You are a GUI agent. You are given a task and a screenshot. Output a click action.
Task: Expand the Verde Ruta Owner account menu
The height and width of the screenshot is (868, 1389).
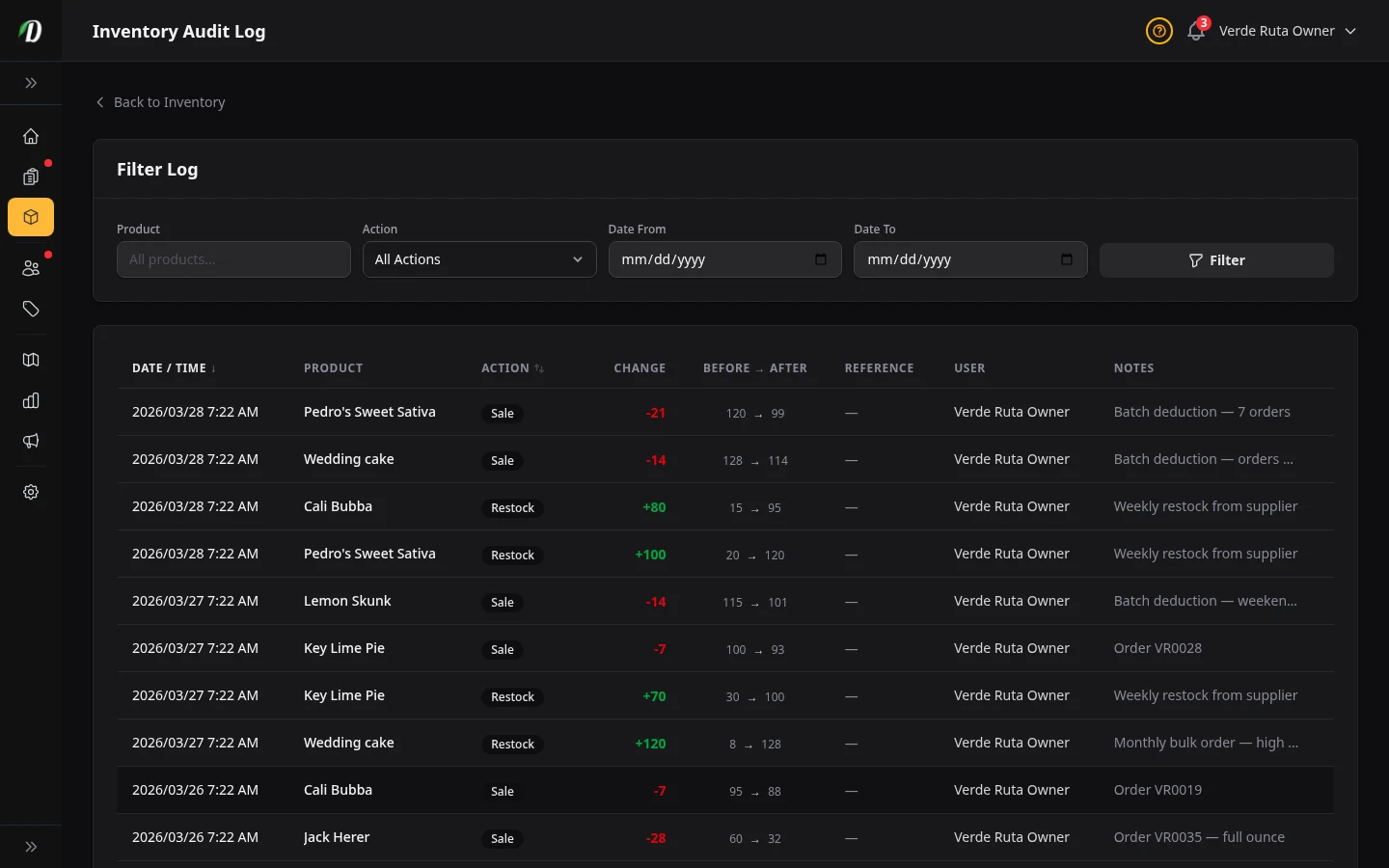(x=1288, y=30)
